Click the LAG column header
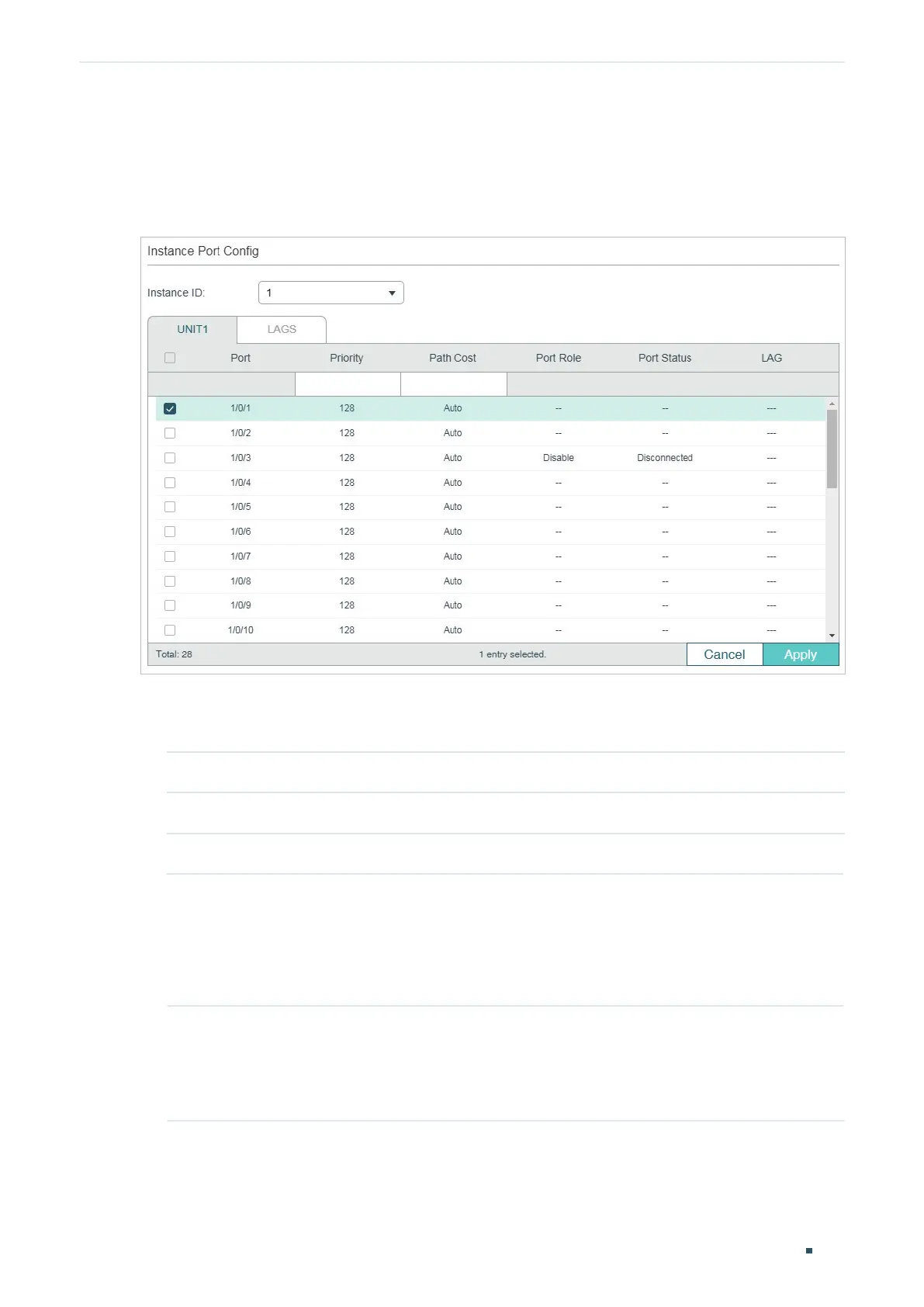This screenshot has height=1307, width=924. [771, 358]
